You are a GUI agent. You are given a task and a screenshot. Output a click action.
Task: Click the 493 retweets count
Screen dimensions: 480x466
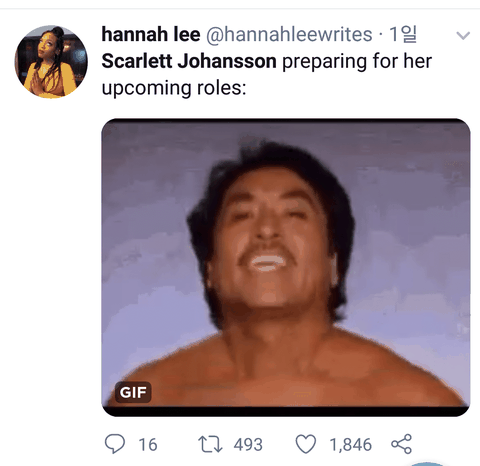[x=248, y=445]
